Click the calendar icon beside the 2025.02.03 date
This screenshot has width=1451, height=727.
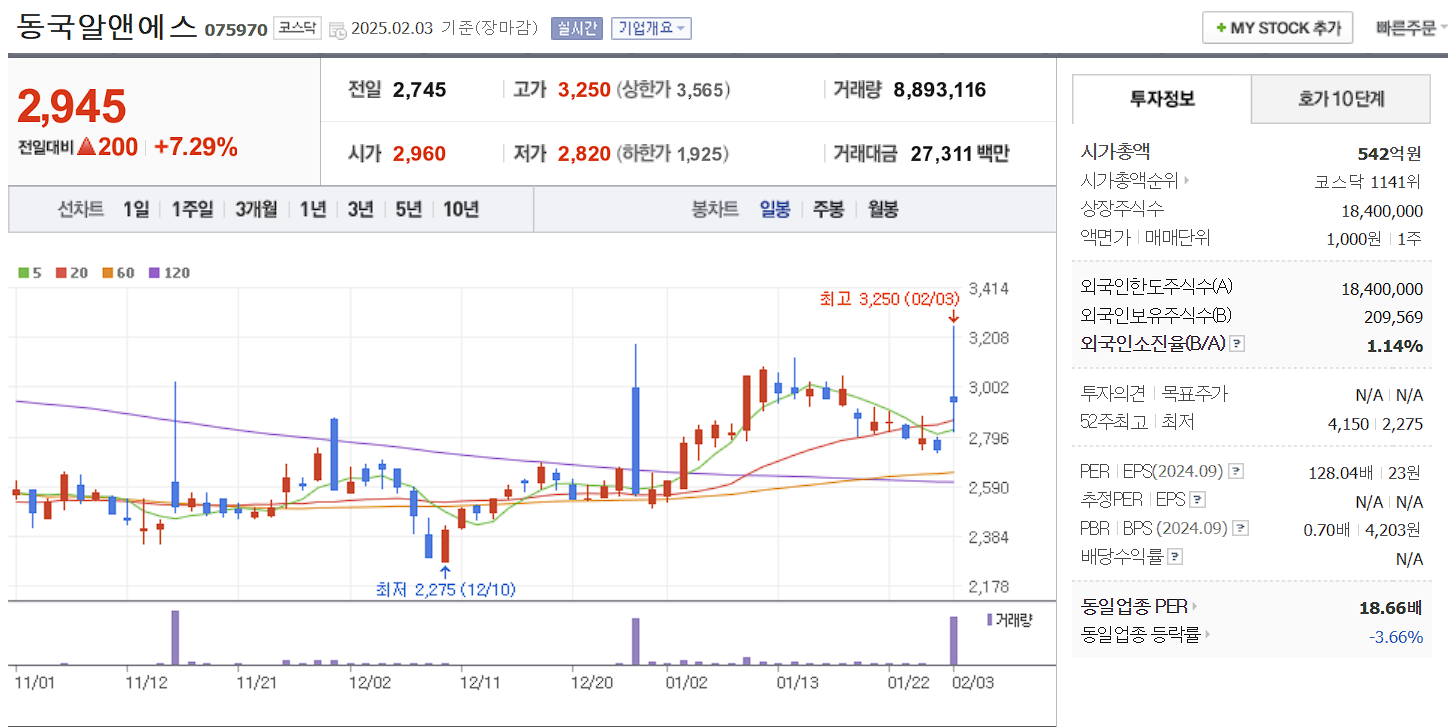coord(337,28)
